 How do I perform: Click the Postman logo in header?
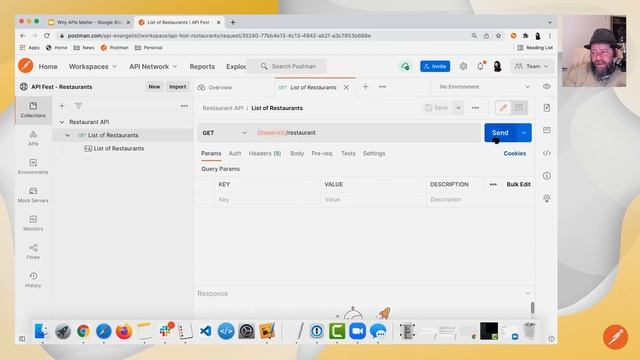[25, 66]
